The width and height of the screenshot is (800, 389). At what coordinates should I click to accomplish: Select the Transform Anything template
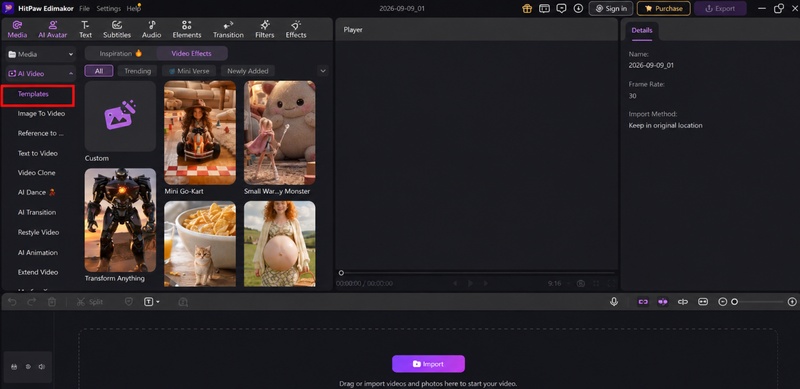pos(120,220)
